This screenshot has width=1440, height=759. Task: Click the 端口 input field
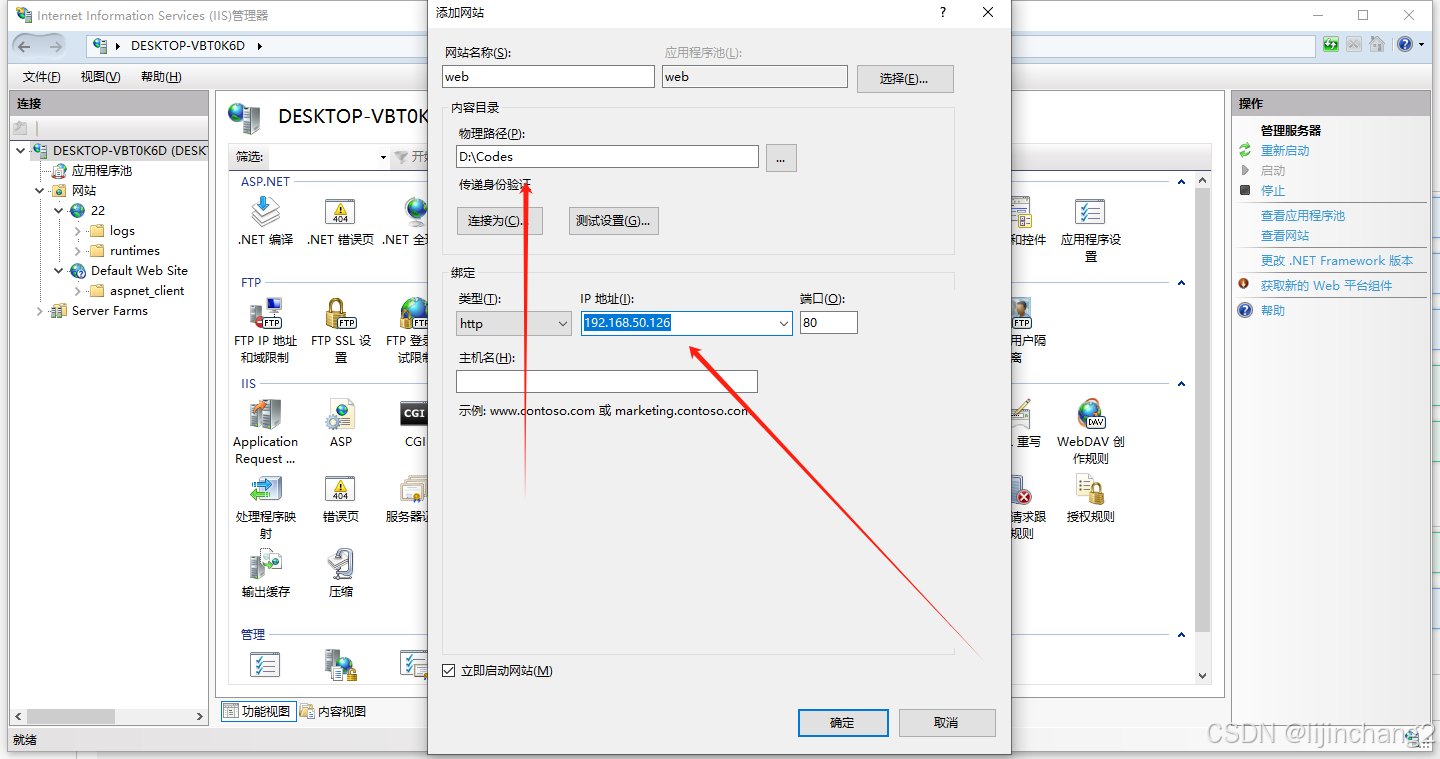tap(828, 322)
